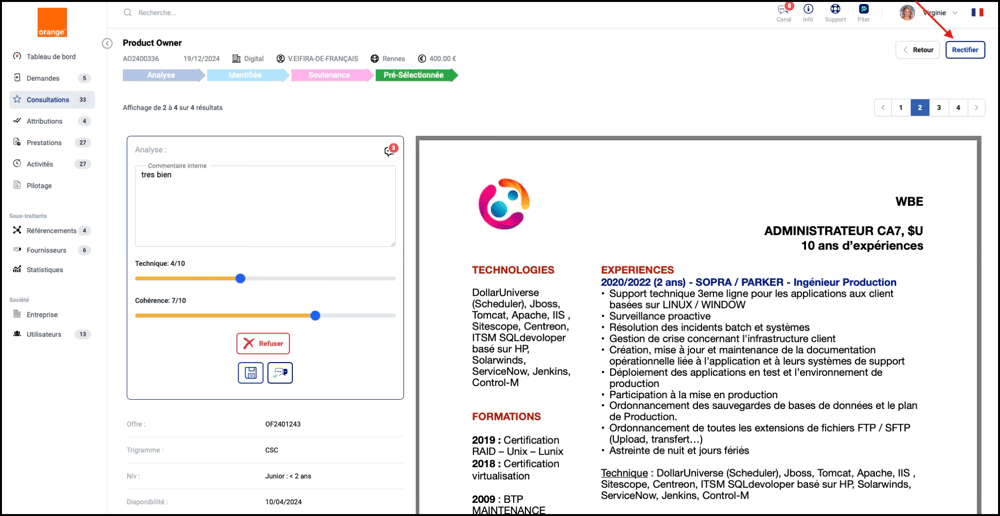The height and width of the screenshot is (516, 1000).
Task: Go to results page 1
Action: [901, 108]
